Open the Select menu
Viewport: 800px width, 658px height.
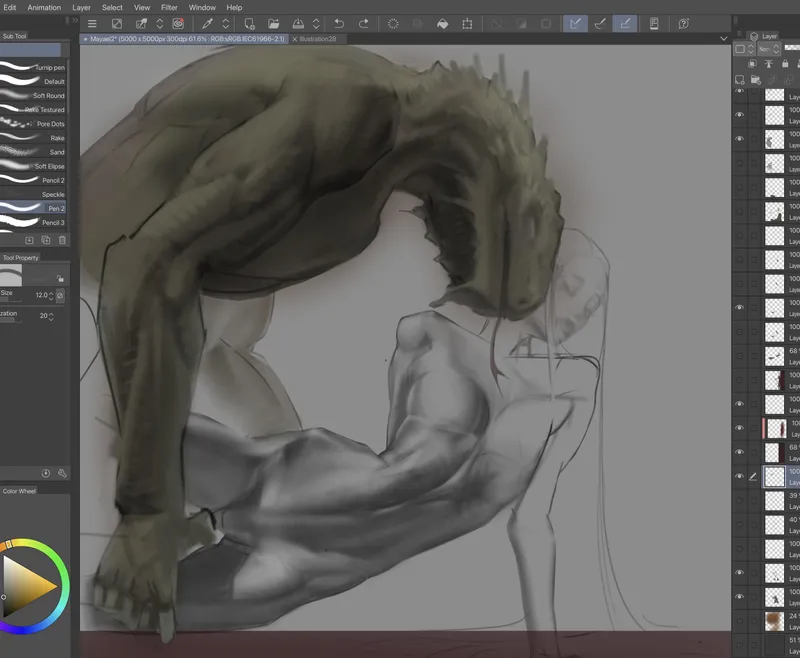tap(112, 8)
